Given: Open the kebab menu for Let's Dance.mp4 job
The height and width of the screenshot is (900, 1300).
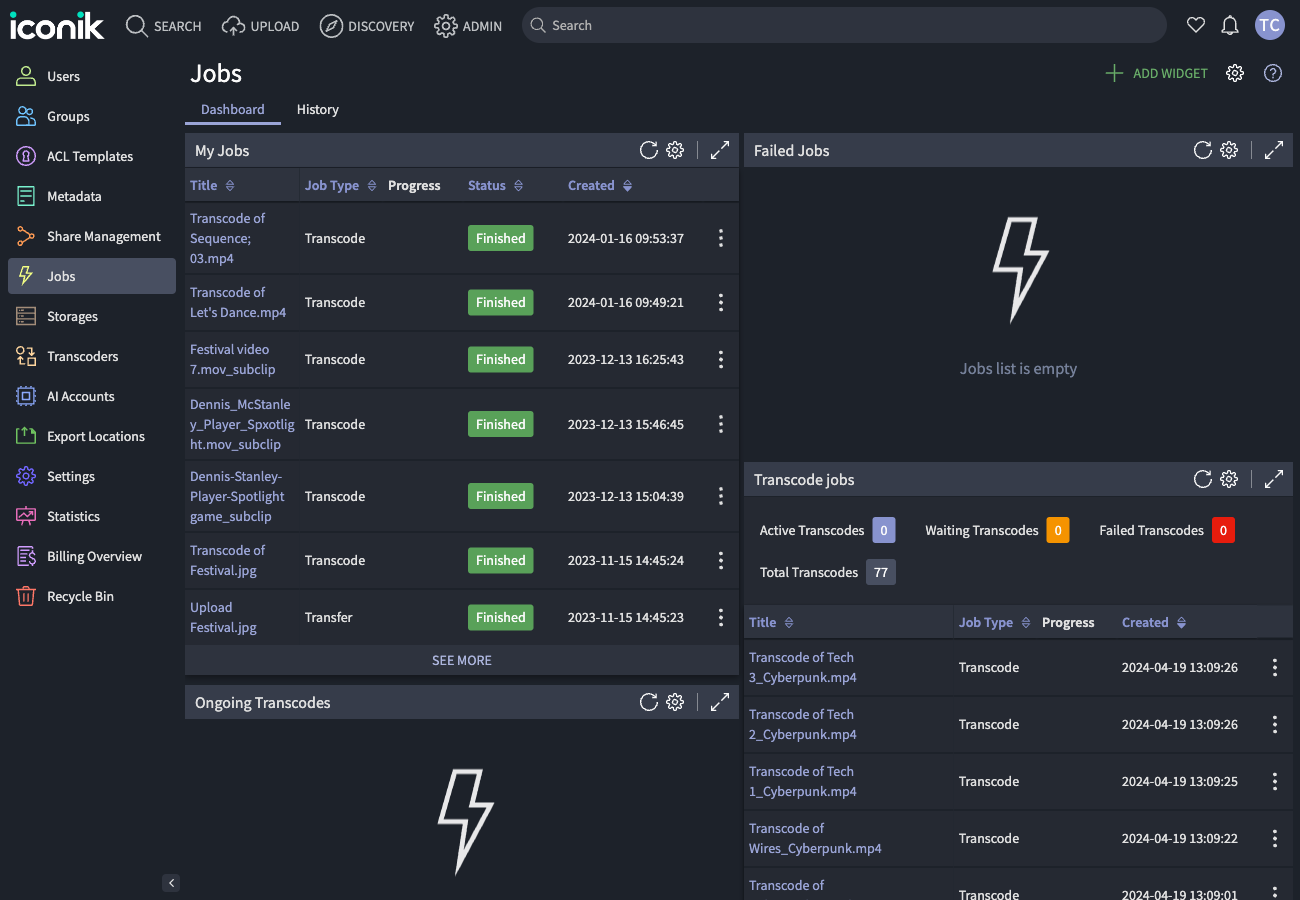Looking at the screenshot, I should (x=720, y=302).
